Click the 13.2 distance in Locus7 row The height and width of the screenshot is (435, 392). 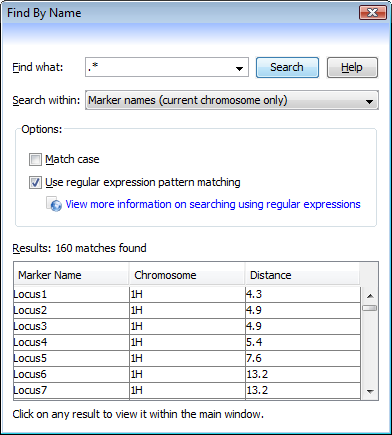303,390
